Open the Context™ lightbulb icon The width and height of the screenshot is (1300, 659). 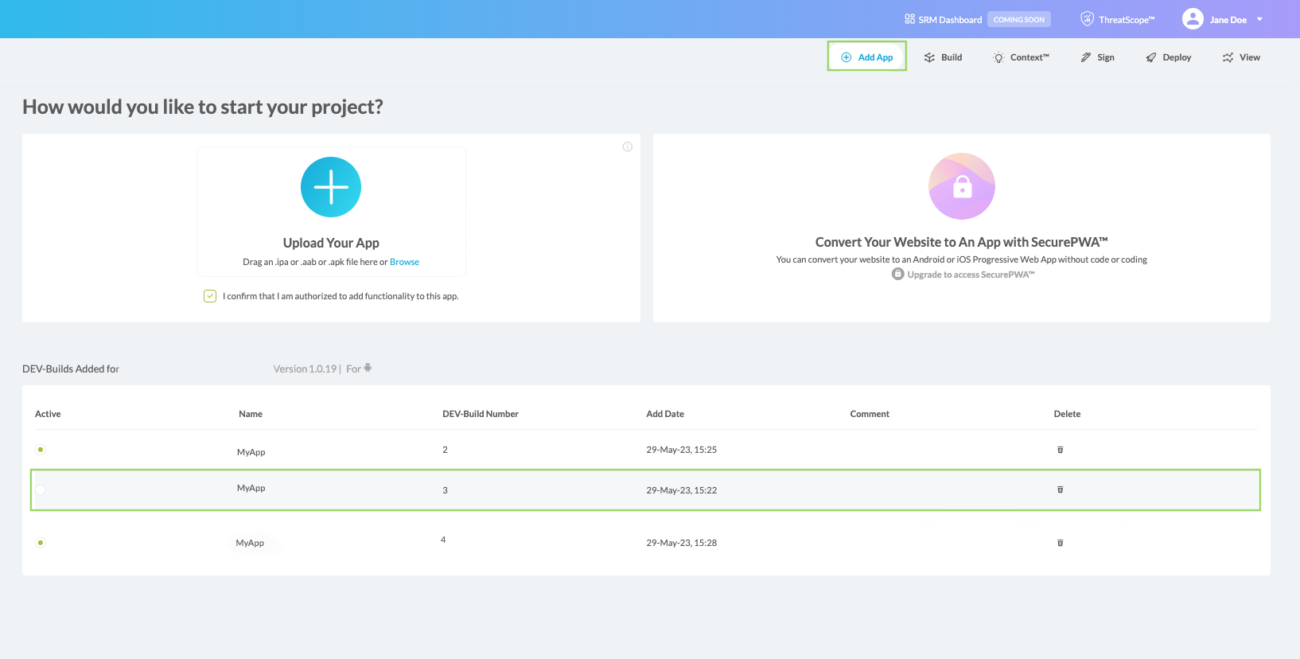[x=997, y=57]
